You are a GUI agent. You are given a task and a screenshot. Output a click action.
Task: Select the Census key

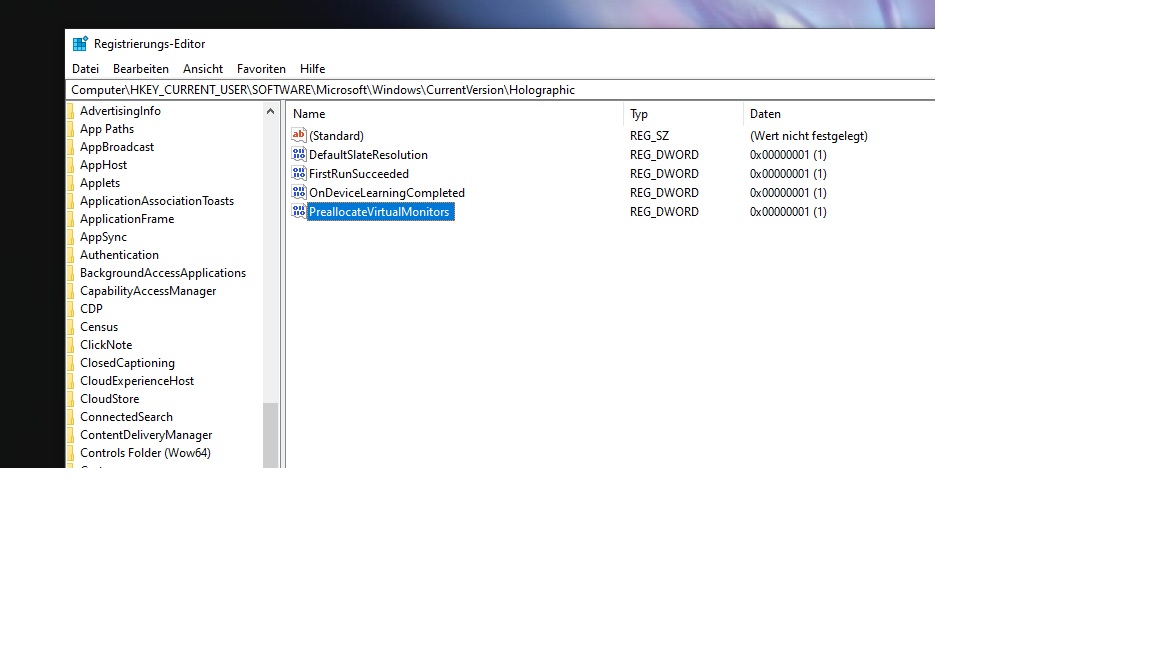pyautogui.click(x=98, y=327)
